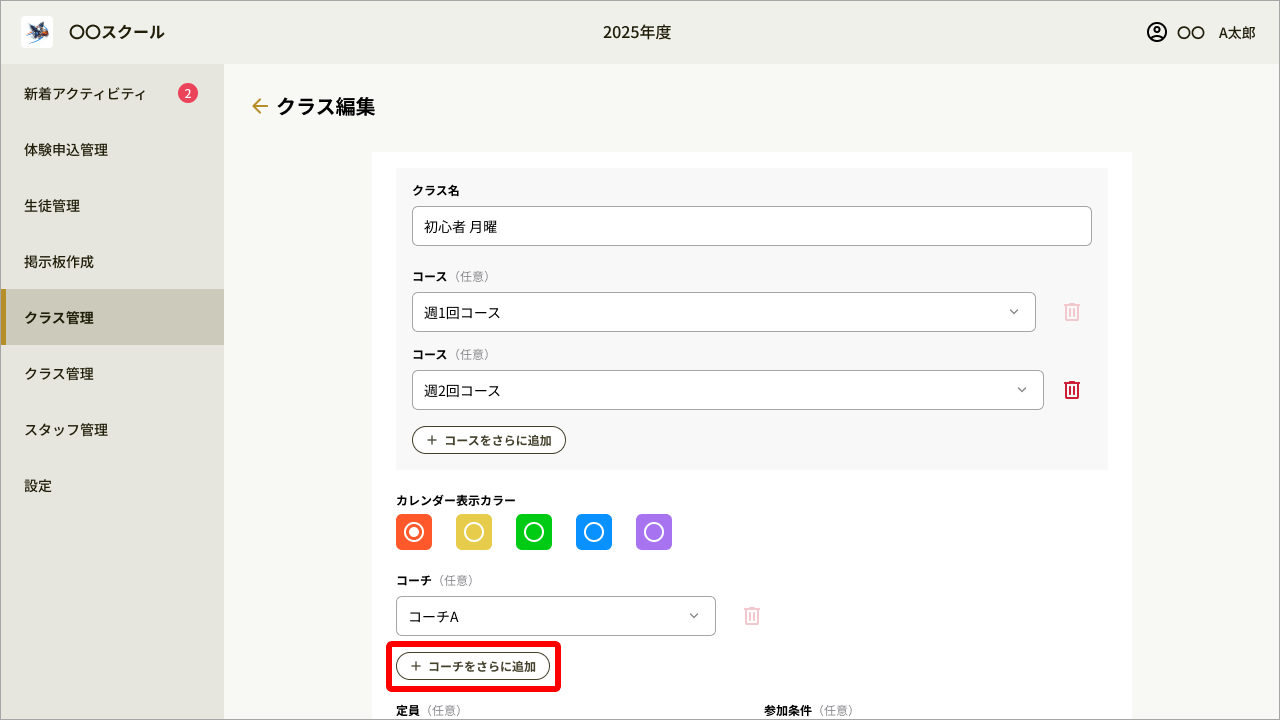Select the yellow calendar color
Viewport: 1280px width, 720px height.
pyautogui.click(x=474, y=532)
